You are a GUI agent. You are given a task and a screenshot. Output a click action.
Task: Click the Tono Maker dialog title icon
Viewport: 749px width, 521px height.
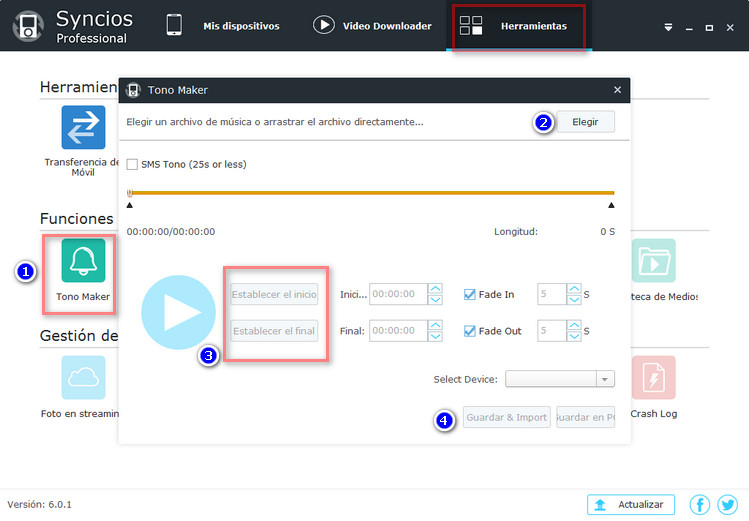[x=133, y=90]
